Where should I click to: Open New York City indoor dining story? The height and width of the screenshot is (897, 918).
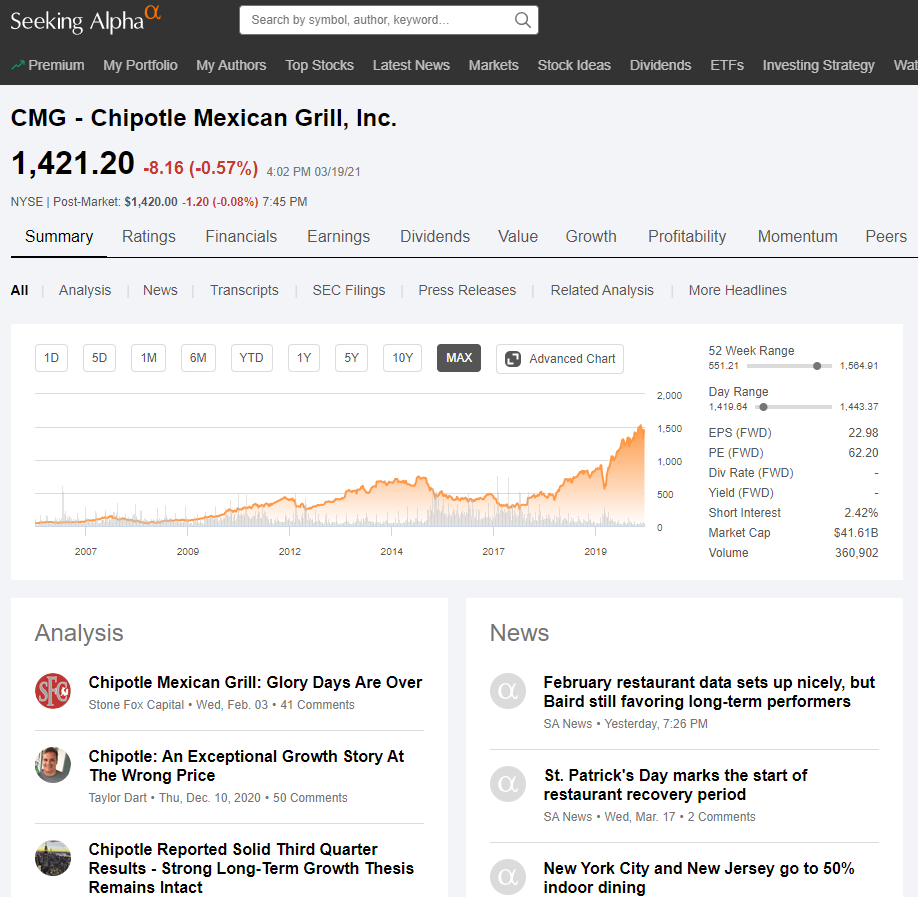point(699,878)
